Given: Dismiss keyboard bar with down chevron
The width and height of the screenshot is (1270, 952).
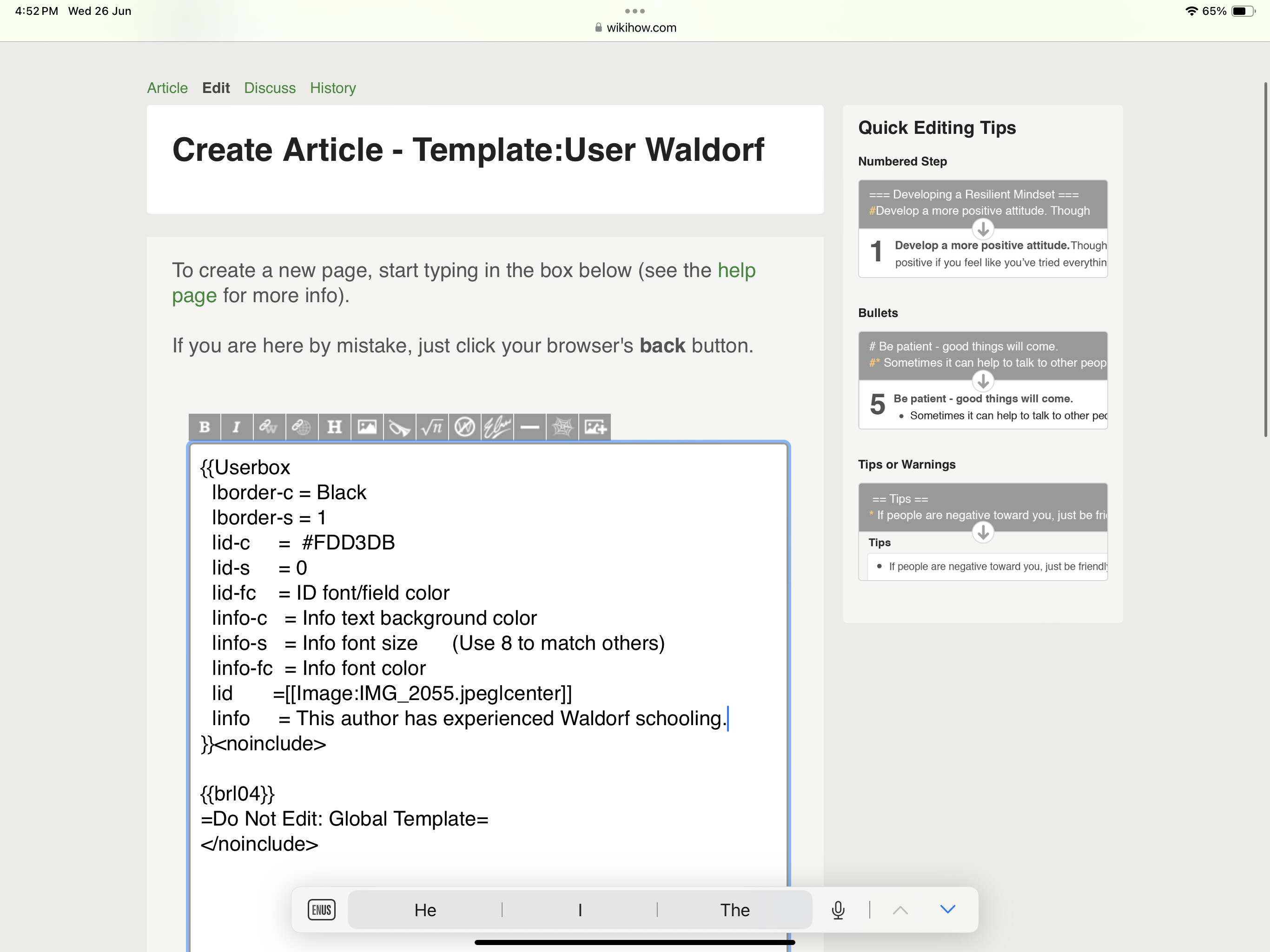Looking at the screenshot, I should pyautogui.click(x=948, y=909).
